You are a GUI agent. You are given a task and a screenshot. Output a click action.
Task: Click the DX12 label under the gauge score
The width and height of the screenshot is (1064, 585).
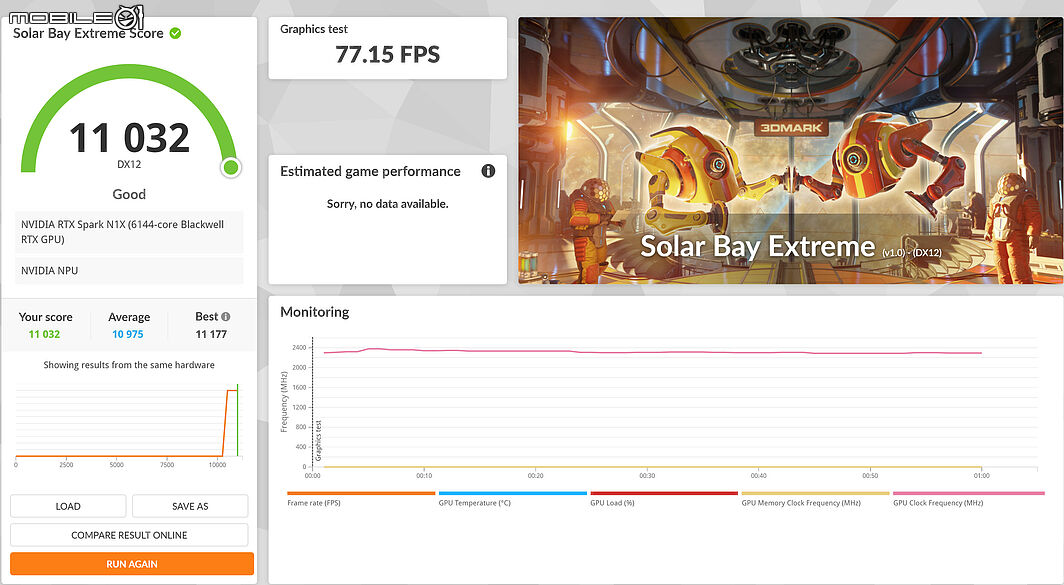point(129,164)
